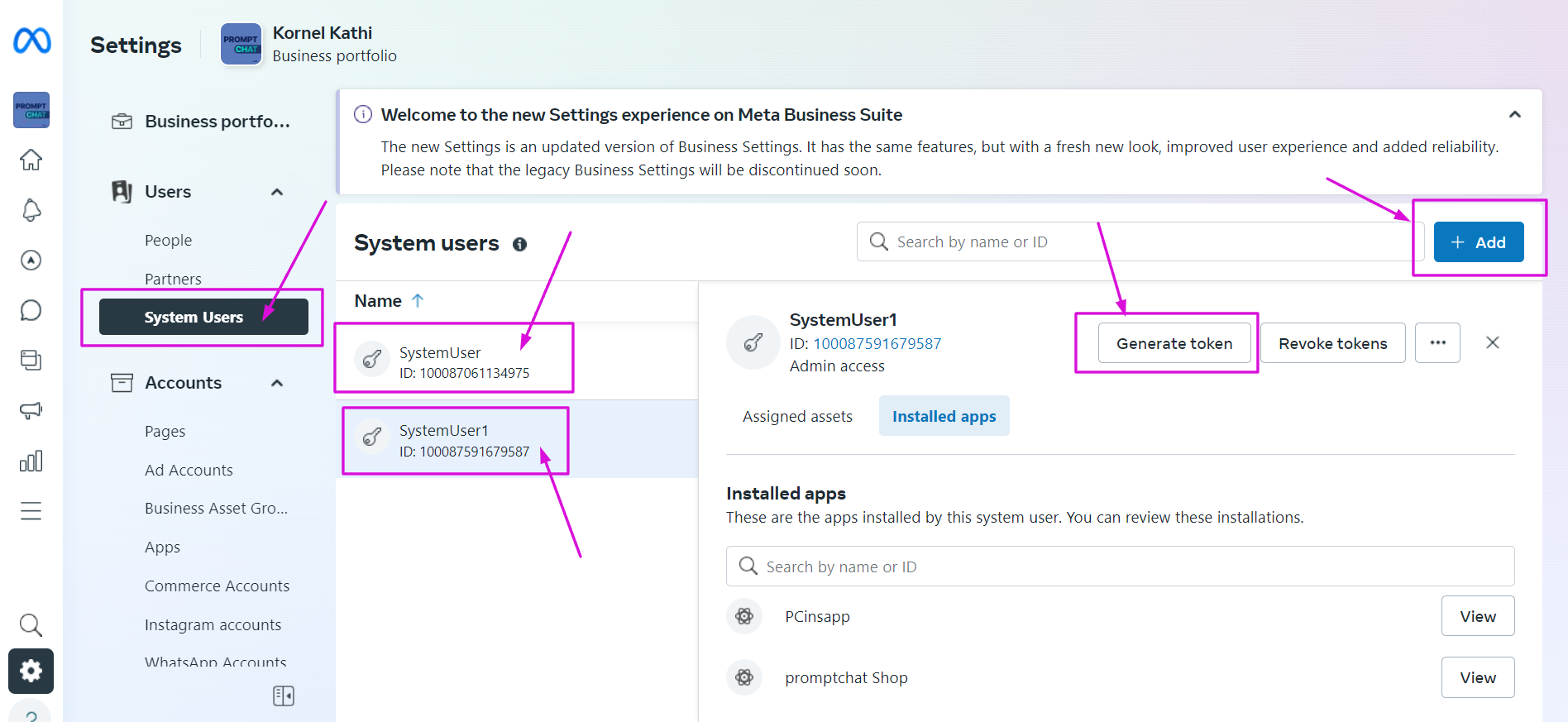Click Add to create system user
The height and width of the screenshot is (722, 1568).
point(1479,242)
